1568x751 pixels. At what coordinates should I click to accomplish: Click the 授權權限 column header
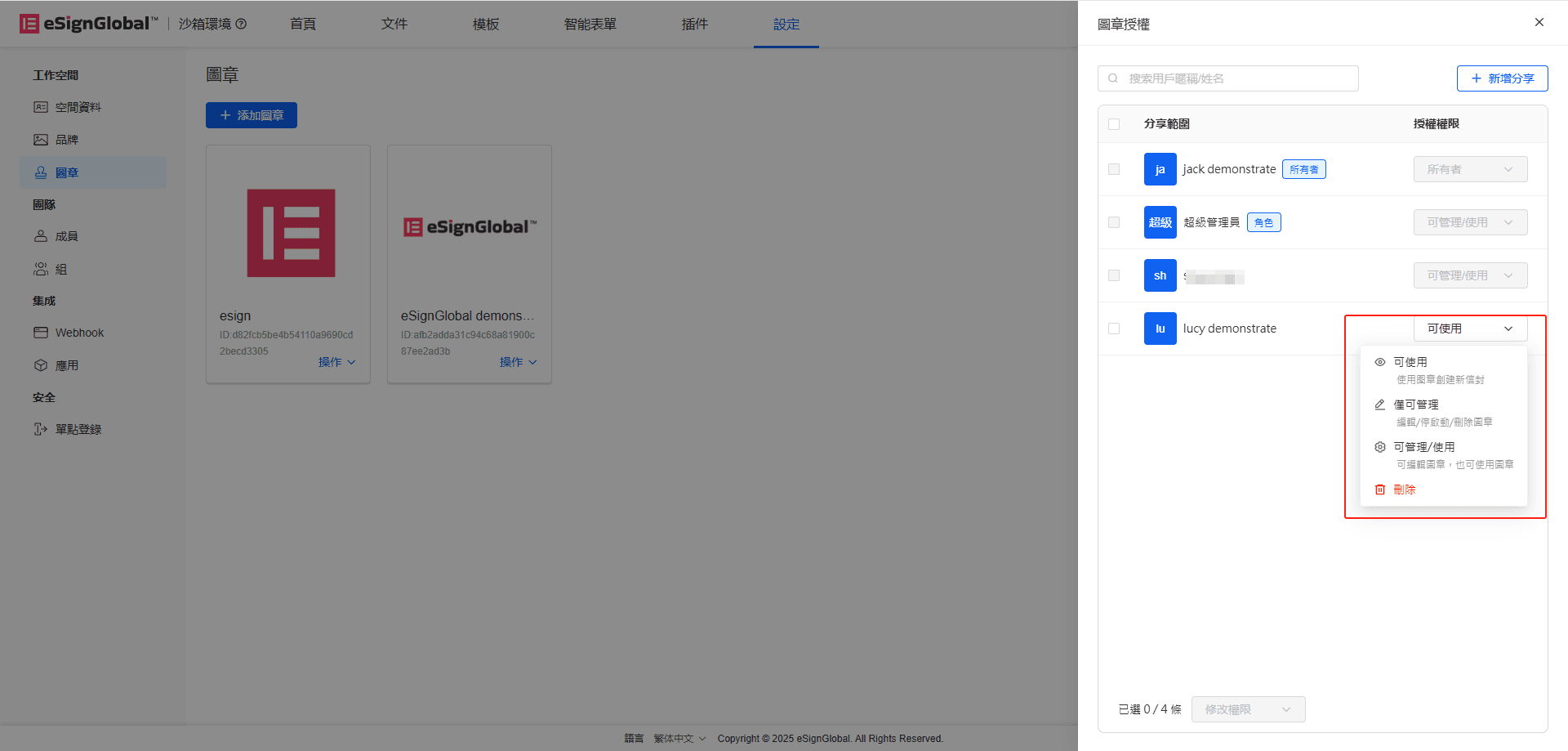pyautogui.click(x=1436, y=124)
